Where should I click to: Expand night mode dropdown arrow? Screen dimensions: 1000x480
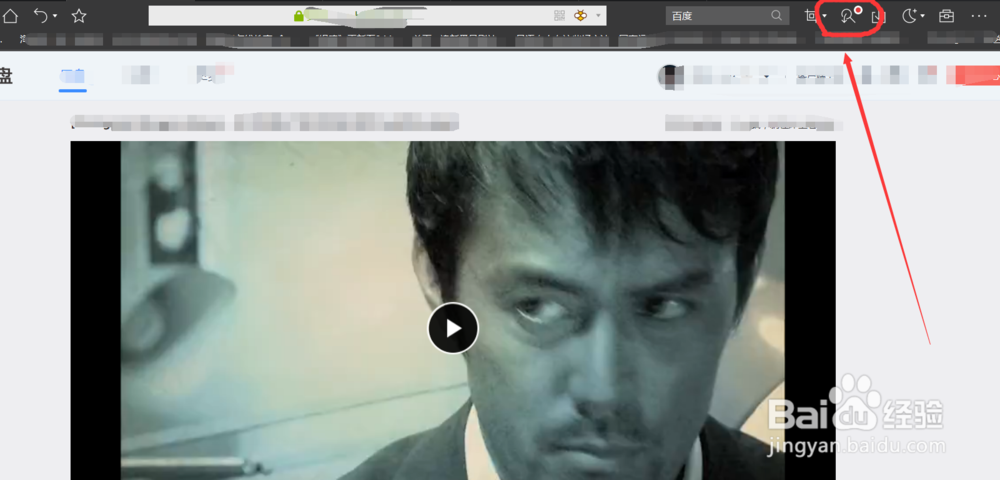[922, 17]
